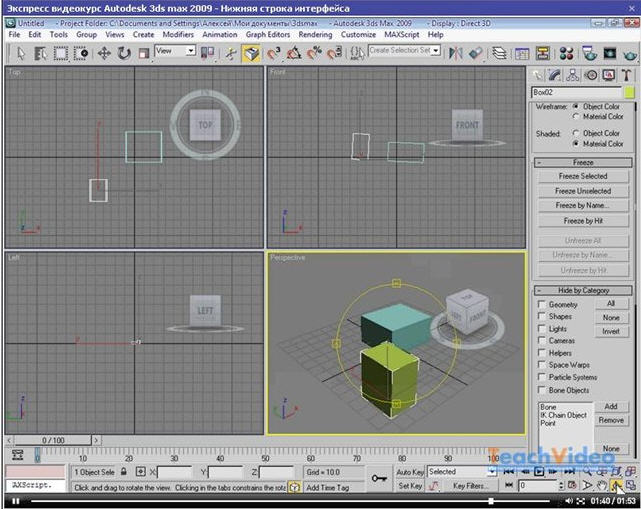Image resolution: width=641 pixels, height=509 pixels.
Task: Click Freeze by Name button
Action: [583, 206]
